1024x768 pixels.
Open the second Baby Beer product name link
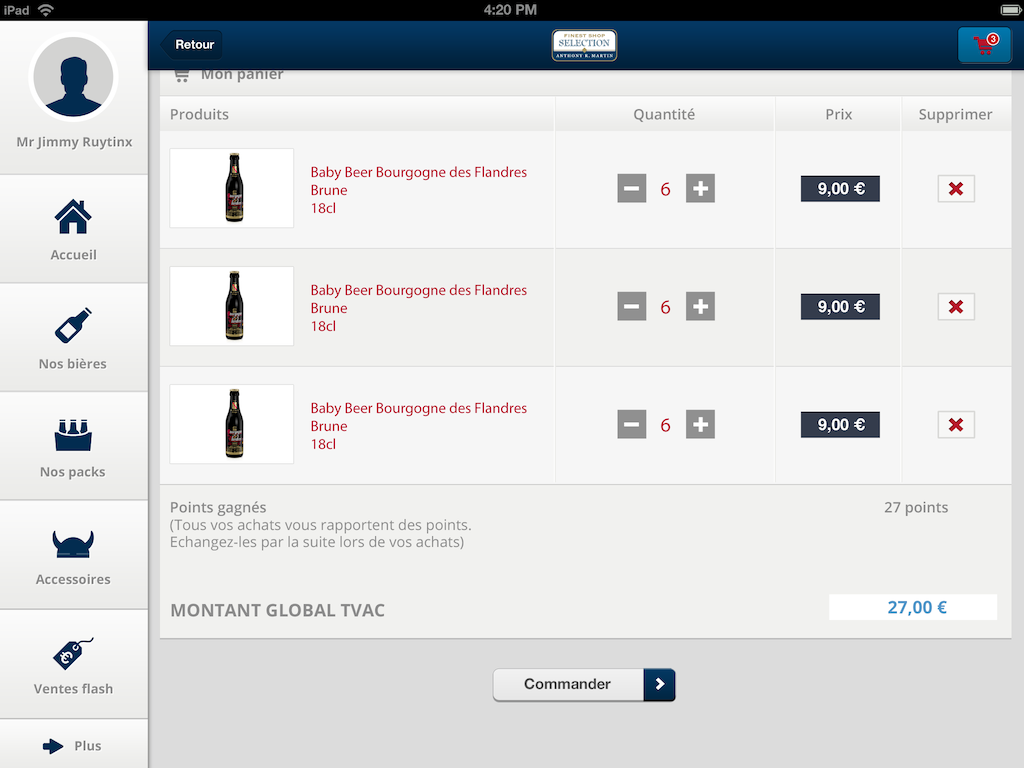(419, 308)
